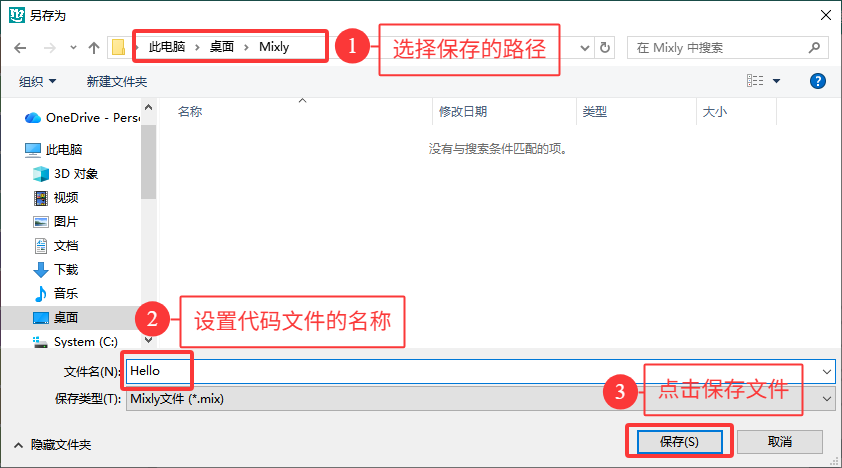The width and height of the screenshot is (842, 468).
Task: Open the view options dropdown arrow
Action: click(776, 81)
